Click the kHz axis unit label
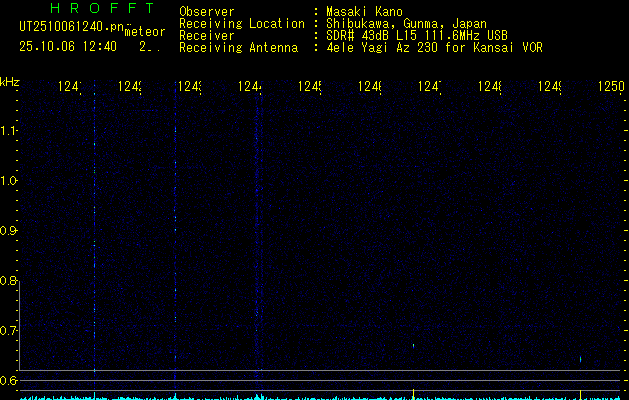Image resolution: width=629 pixels, height=400 pixels. click(10, 81)
